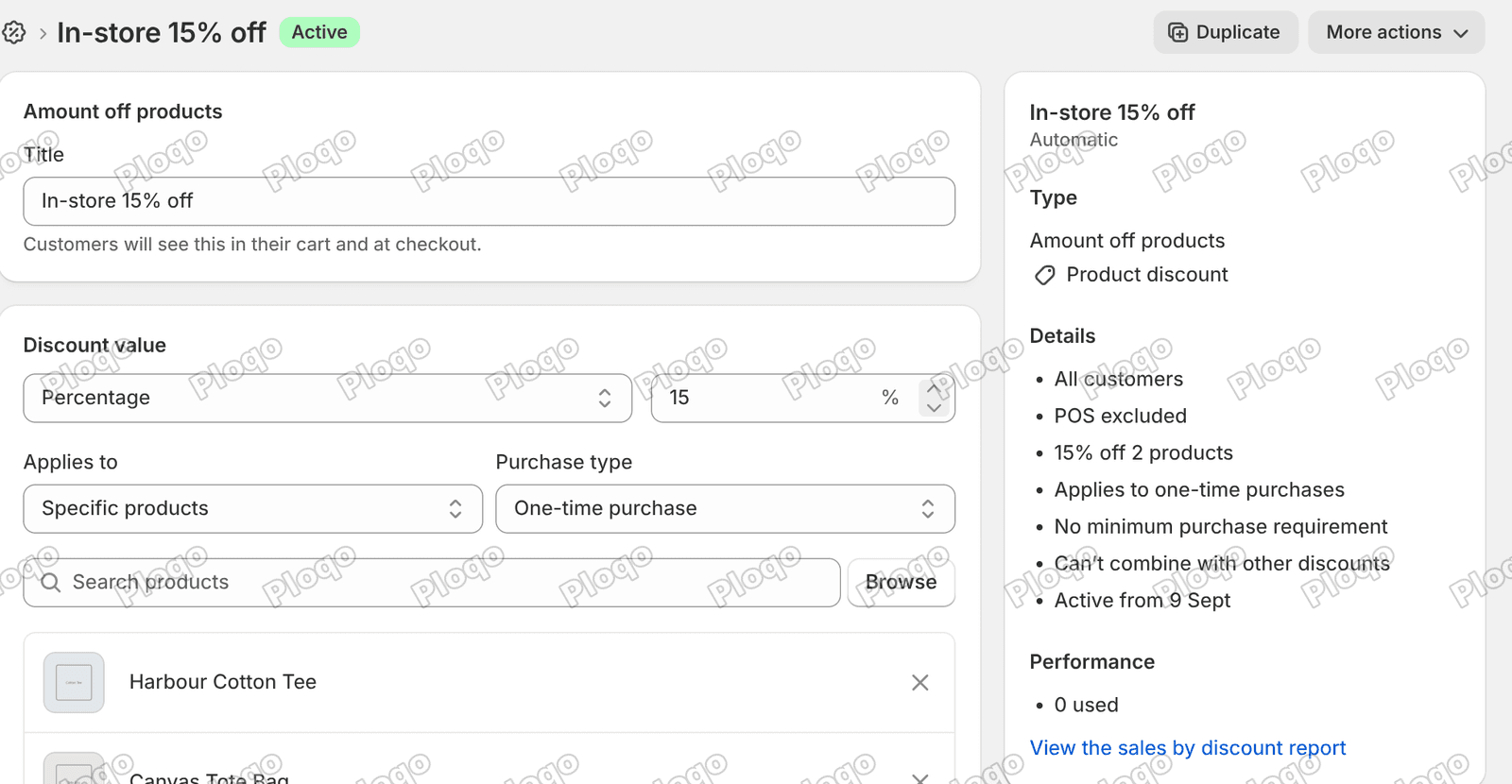The image size is (1512, 784).
Task: Click the chevron on More actions
Action: [1461, 33]
